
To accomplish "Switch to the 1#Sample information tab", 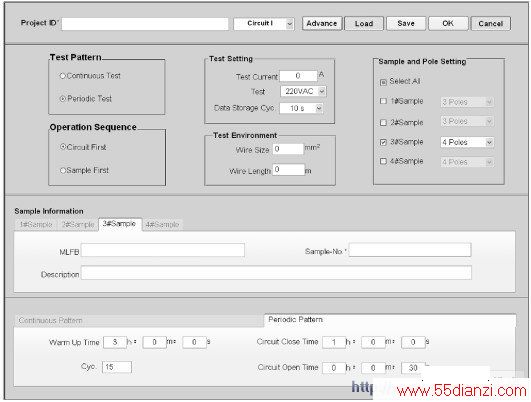I will (36, 225).
